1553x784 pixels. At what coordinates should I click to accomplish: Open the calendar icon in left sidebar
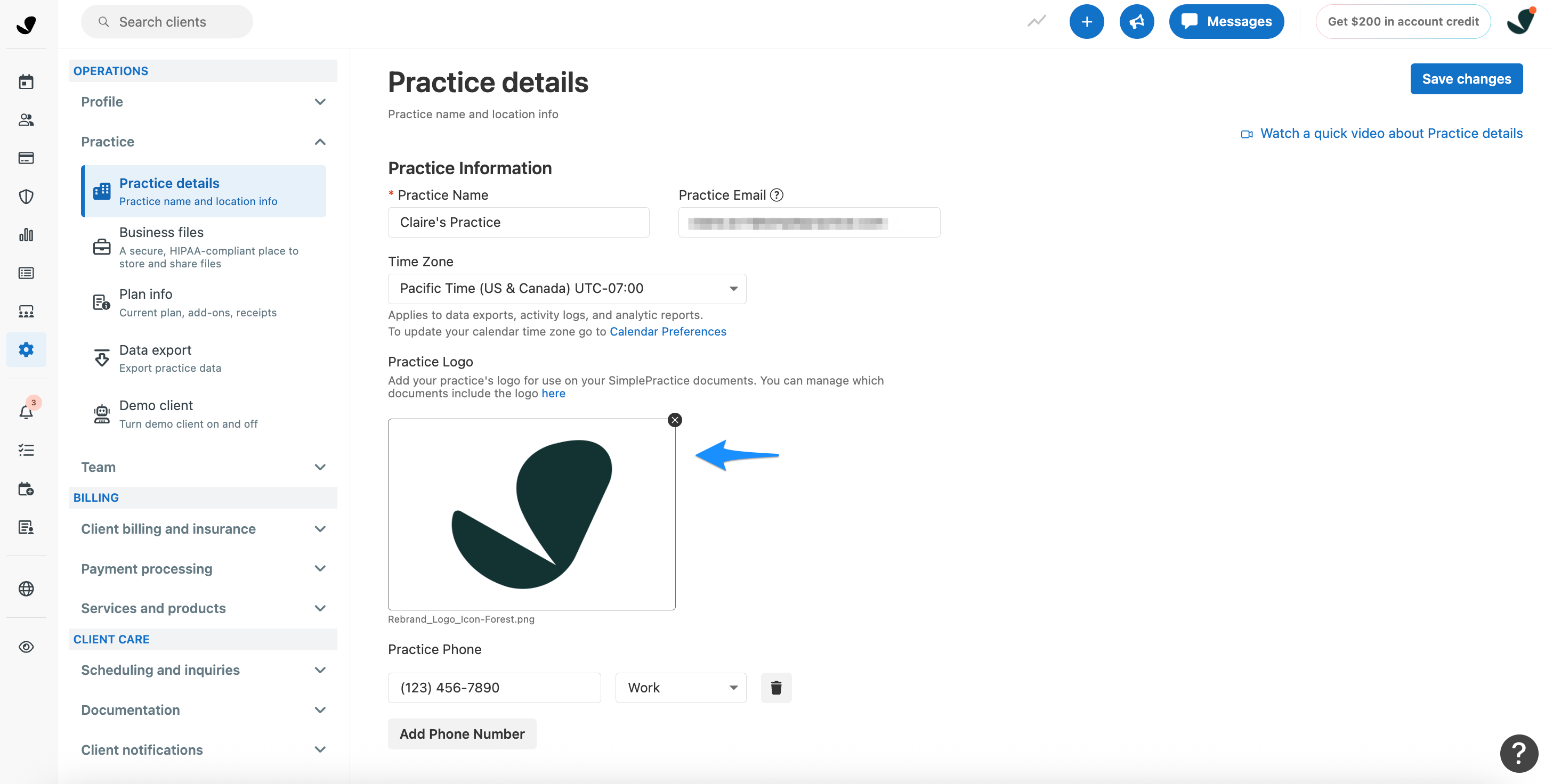(26, 82)
